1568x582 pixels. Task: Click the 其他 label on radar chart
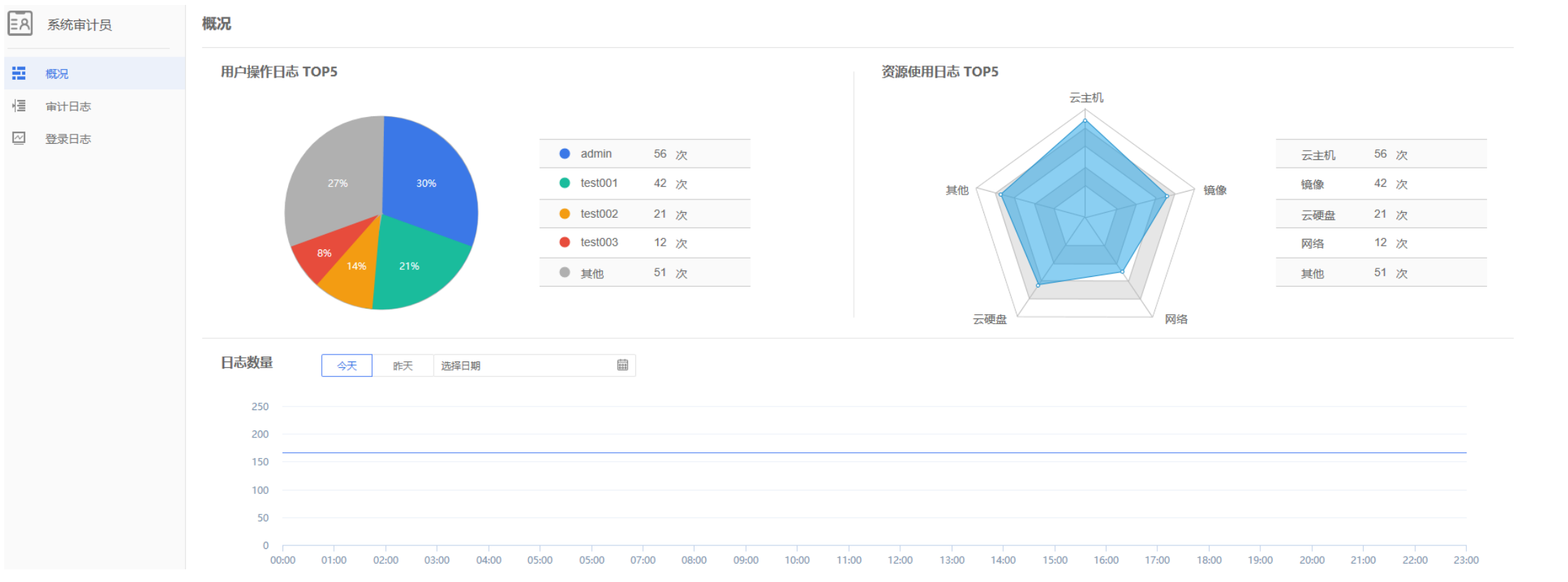(957, 190)
